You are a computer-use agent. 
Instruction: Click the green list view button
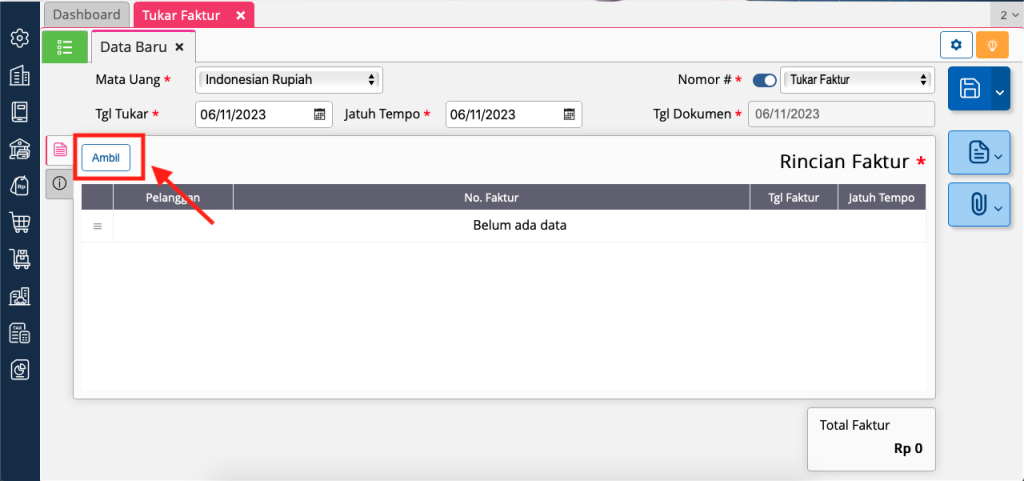coord(65,46)
